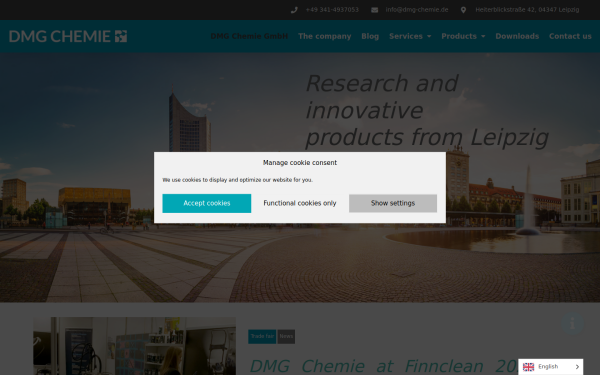Click 'Manage cookie consent' dialog heading
Screen dimensions: 600x375
[300, 163]
